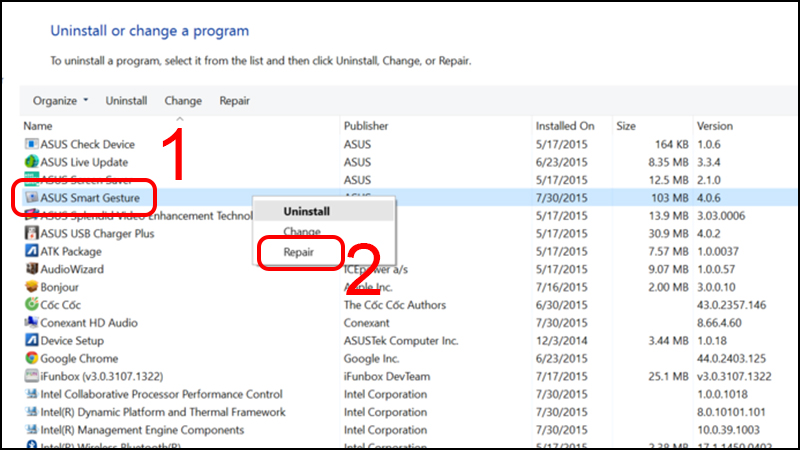Select the ATK Package entry
This screenshot has width=800, height=450.
(x=71, y=252)
